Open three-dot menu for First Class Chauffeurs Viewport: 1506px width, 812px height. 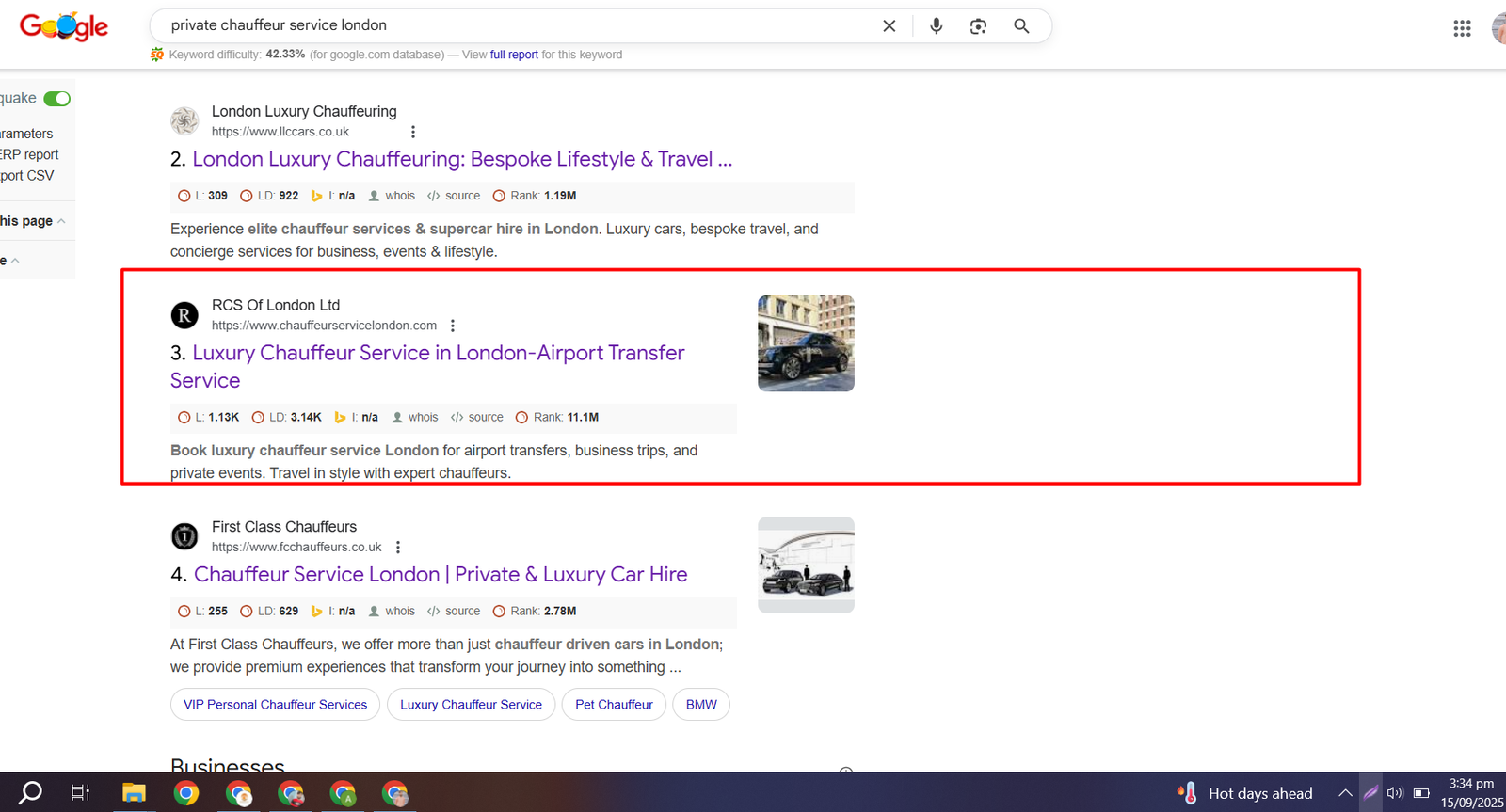coord(398,548)
